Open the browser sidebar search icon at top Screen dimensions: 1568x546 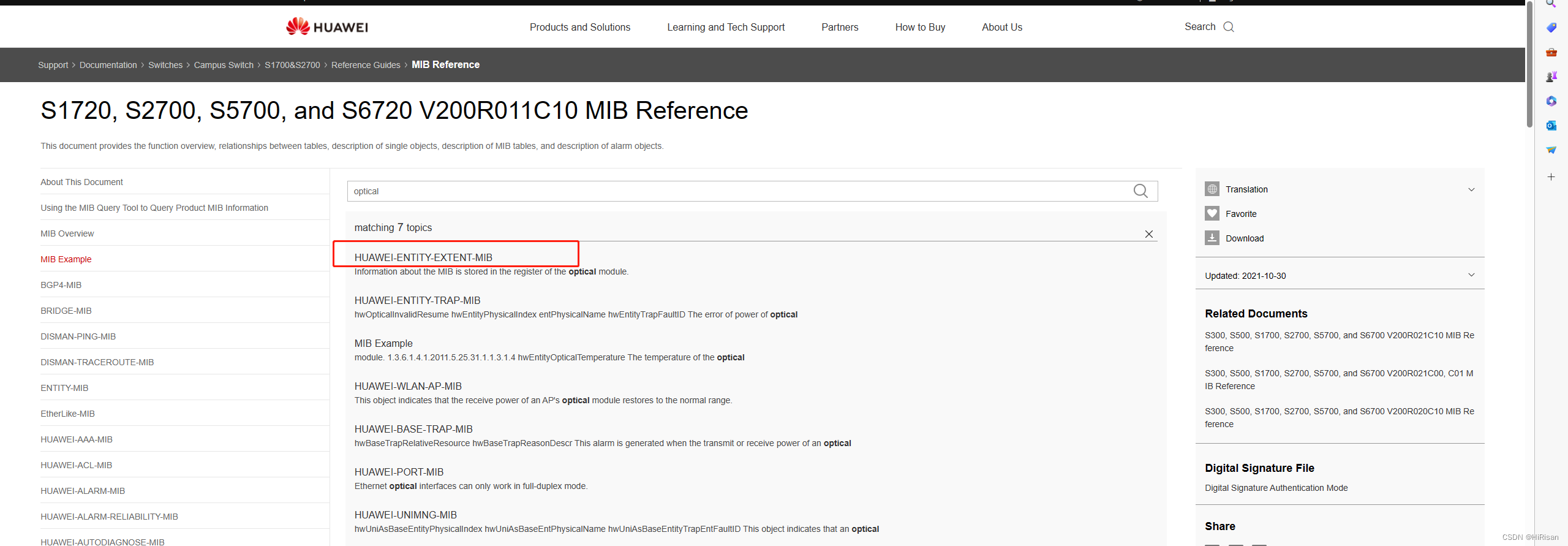(1551, 4)
